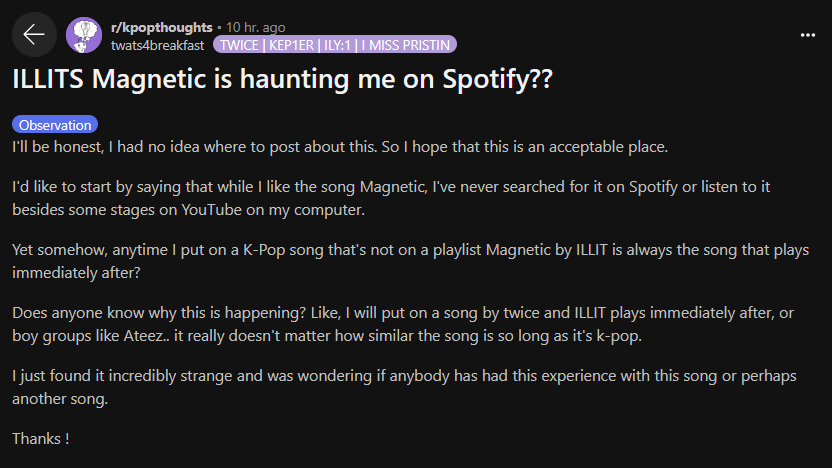
Task: Open twats4breakfast's user profile
Action: coord(157,44)
